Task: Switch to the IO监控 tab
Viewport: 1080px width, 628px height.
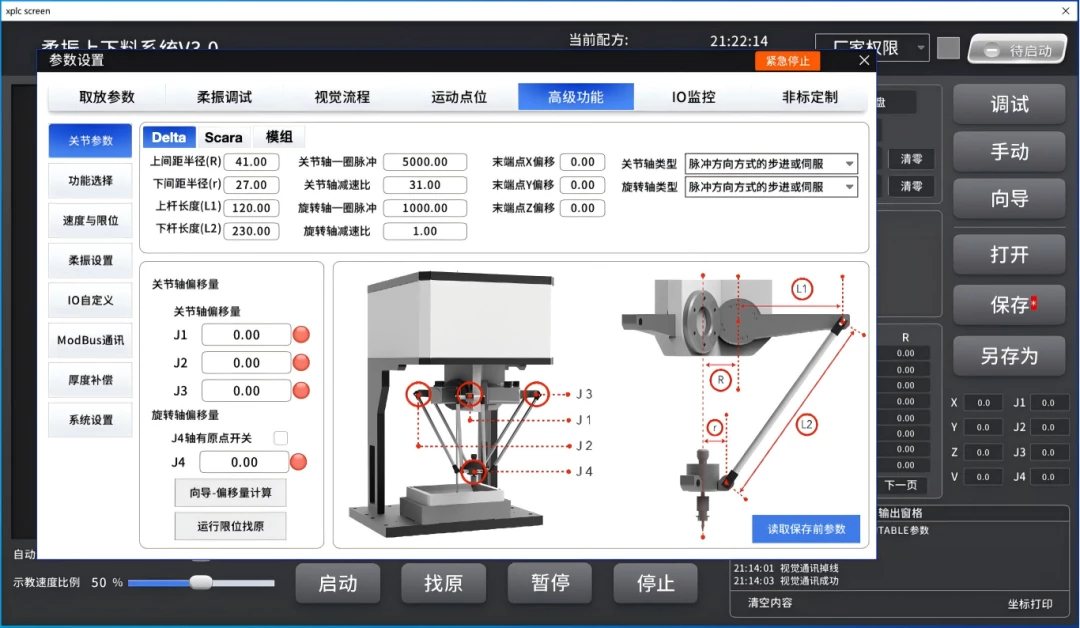Action: (694, 97)
